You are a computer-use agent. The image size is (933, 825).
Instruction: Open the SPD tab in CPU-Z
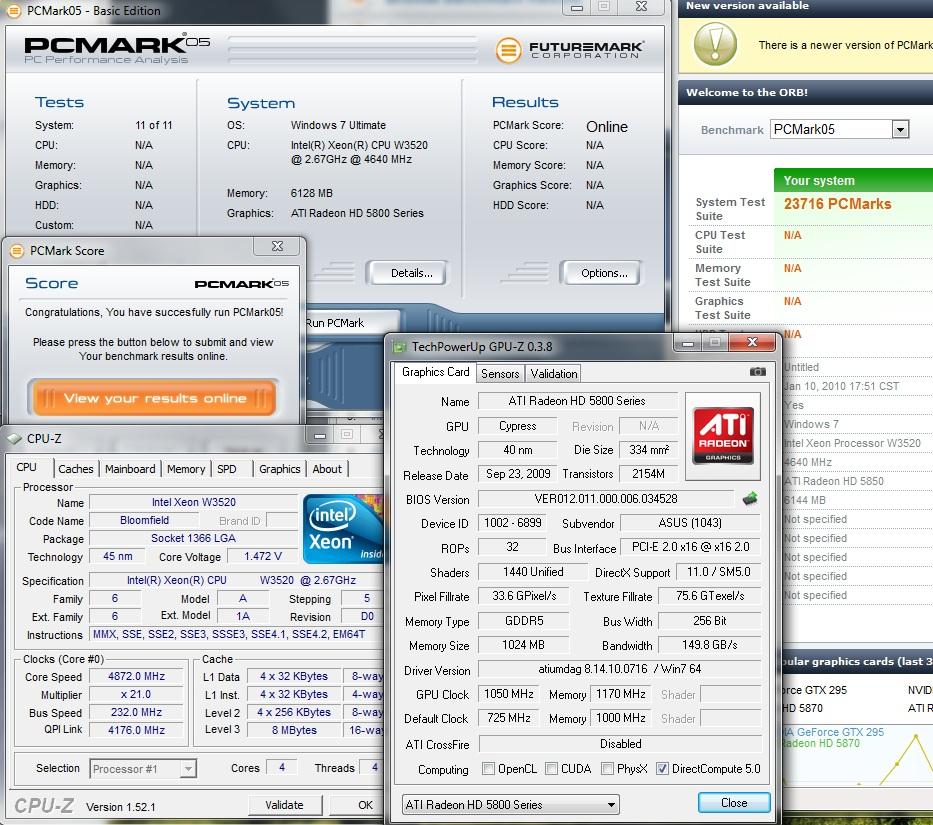[227, 469]
